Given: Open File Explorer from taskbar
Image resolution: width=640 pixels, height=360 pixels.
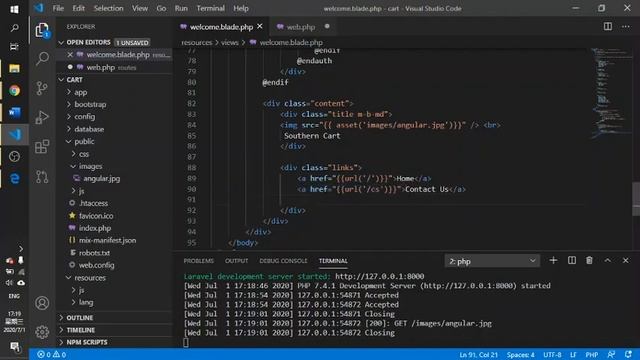Looking at the screenshot, I should point(14,69).
